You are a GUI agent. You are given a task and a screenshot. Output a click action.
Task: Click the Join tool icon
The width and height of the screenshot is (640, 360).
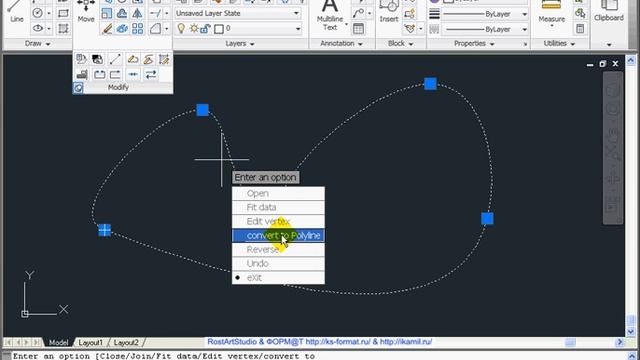tap(133, 74)
